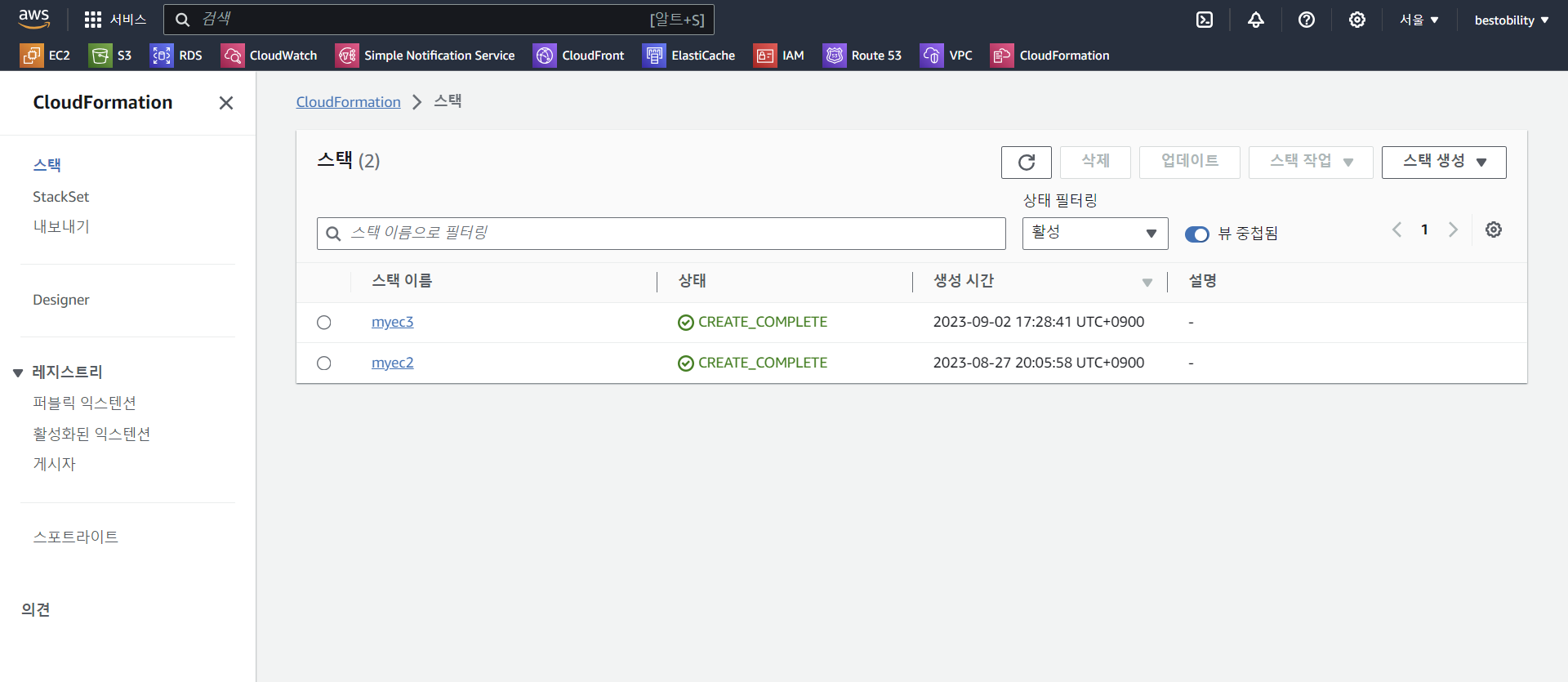Refresh the stack list
Image resolution: width=1568 pixels, height=682 pixels.
(1027, 163)
